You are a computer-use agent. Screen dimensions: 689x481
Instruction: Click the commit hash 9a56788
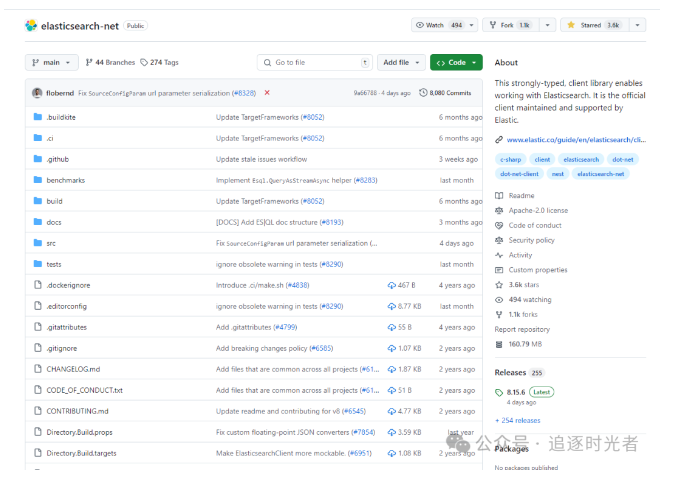[x=365, y=93]
